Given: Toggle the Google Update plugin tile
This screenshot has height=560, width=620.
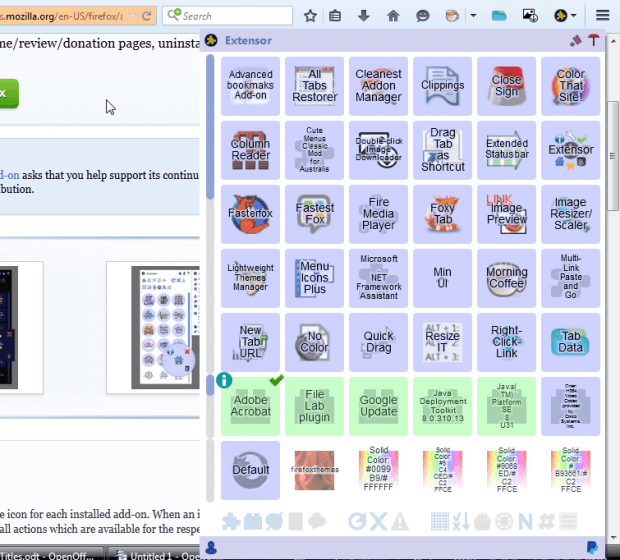Looking at the screenshot, I should 378,406.
